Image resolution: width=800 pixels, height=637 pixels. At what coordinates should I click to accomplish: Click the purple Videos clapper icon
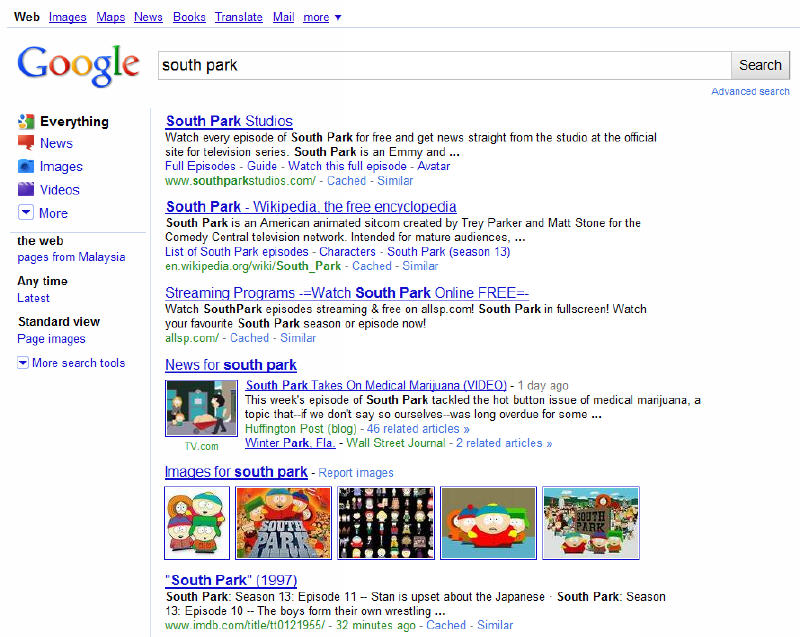(x=26, y=189)
